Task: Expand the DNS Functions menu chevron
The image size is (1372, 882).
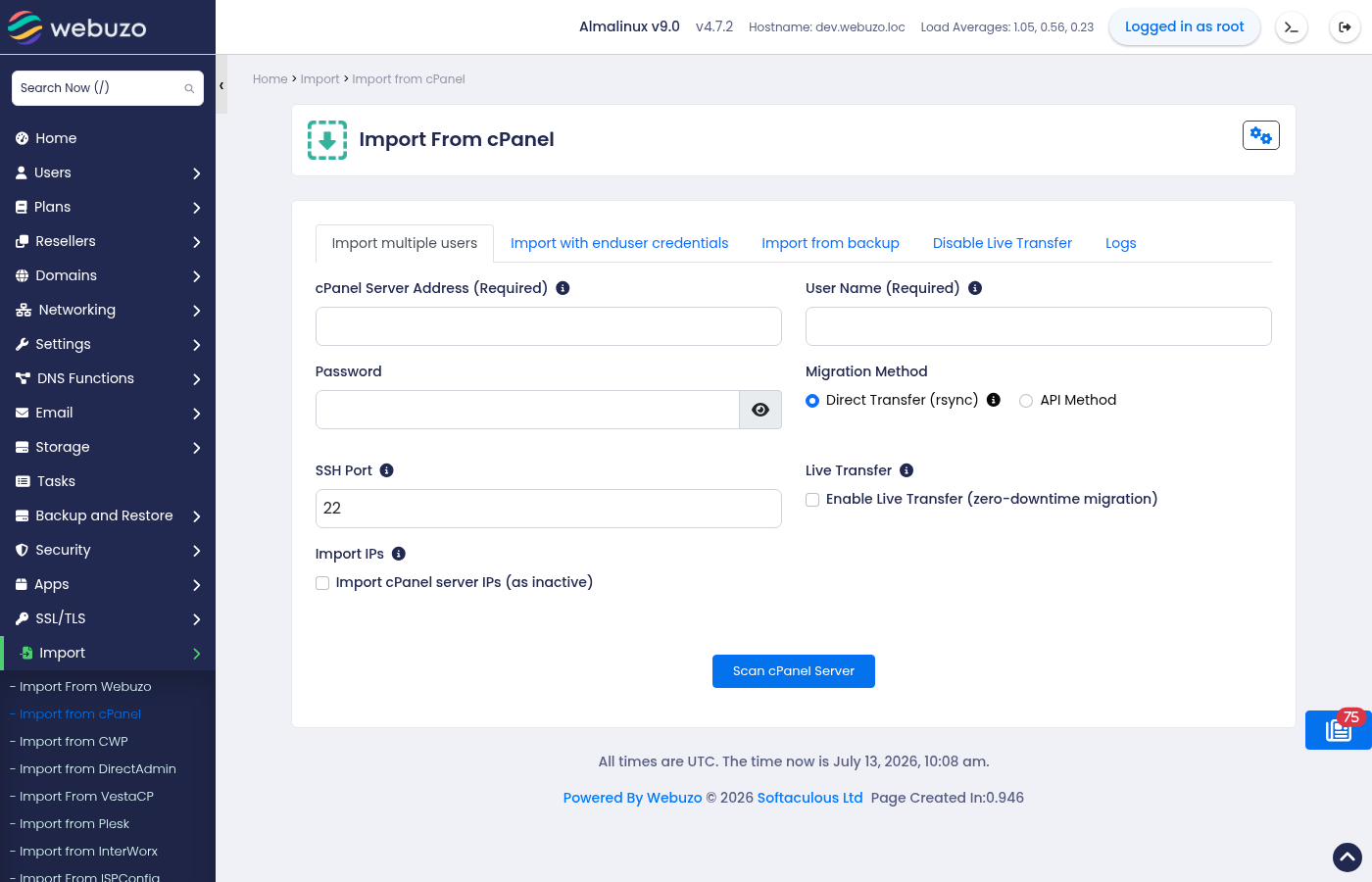Action: point(197,379)
